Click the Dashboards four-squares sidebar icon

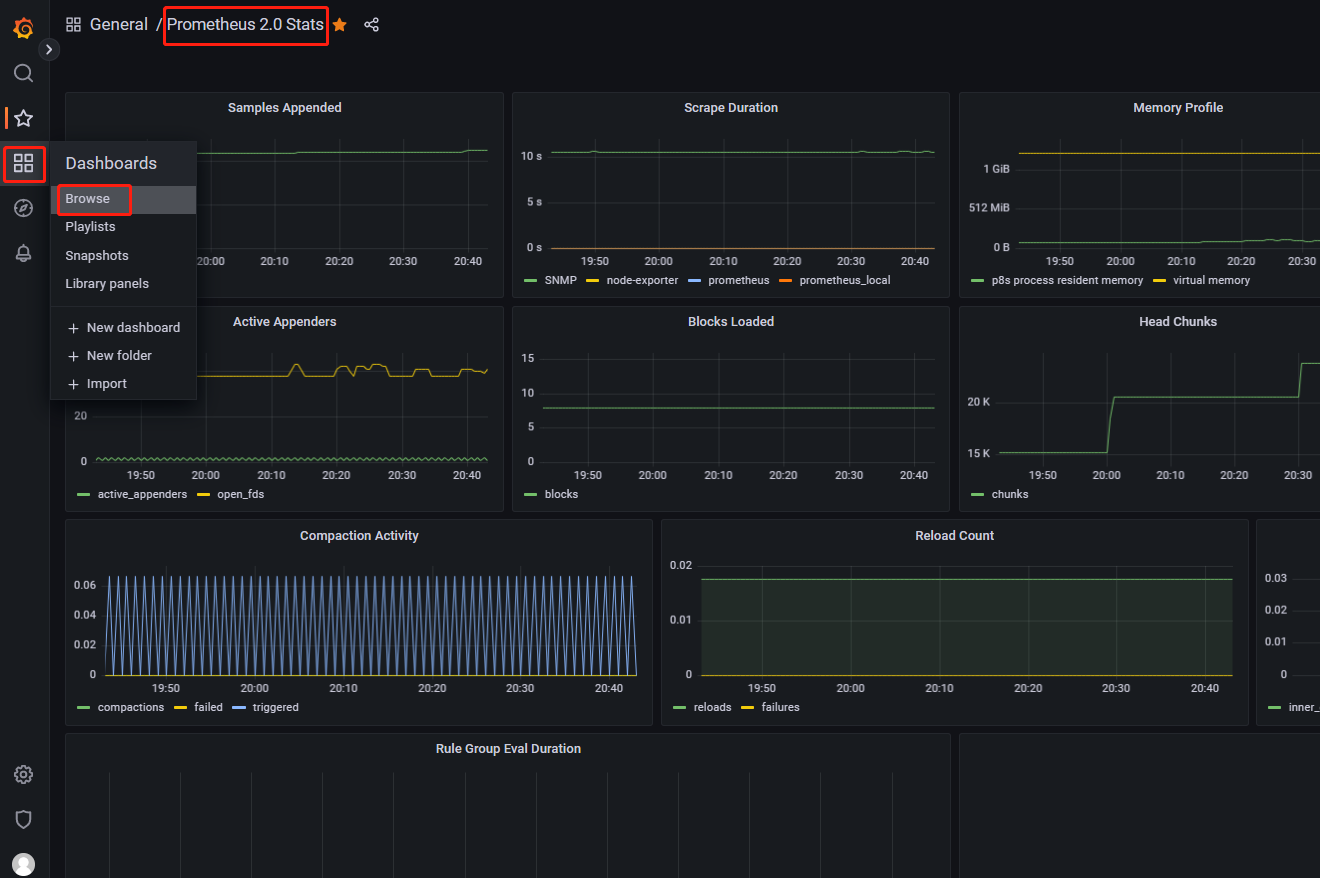point(24,163)
